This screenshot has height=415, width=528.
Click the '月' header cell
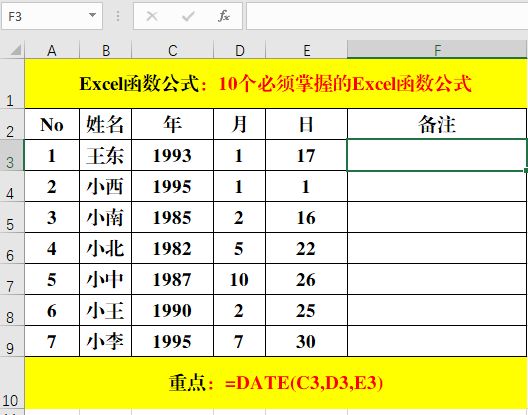[x=239, y=124]
